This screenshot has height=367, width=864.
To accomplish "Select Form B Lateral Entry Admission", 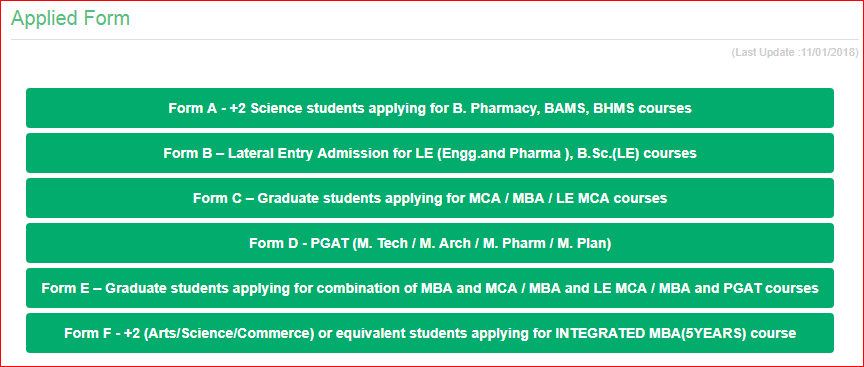I will tap(430, 153).
